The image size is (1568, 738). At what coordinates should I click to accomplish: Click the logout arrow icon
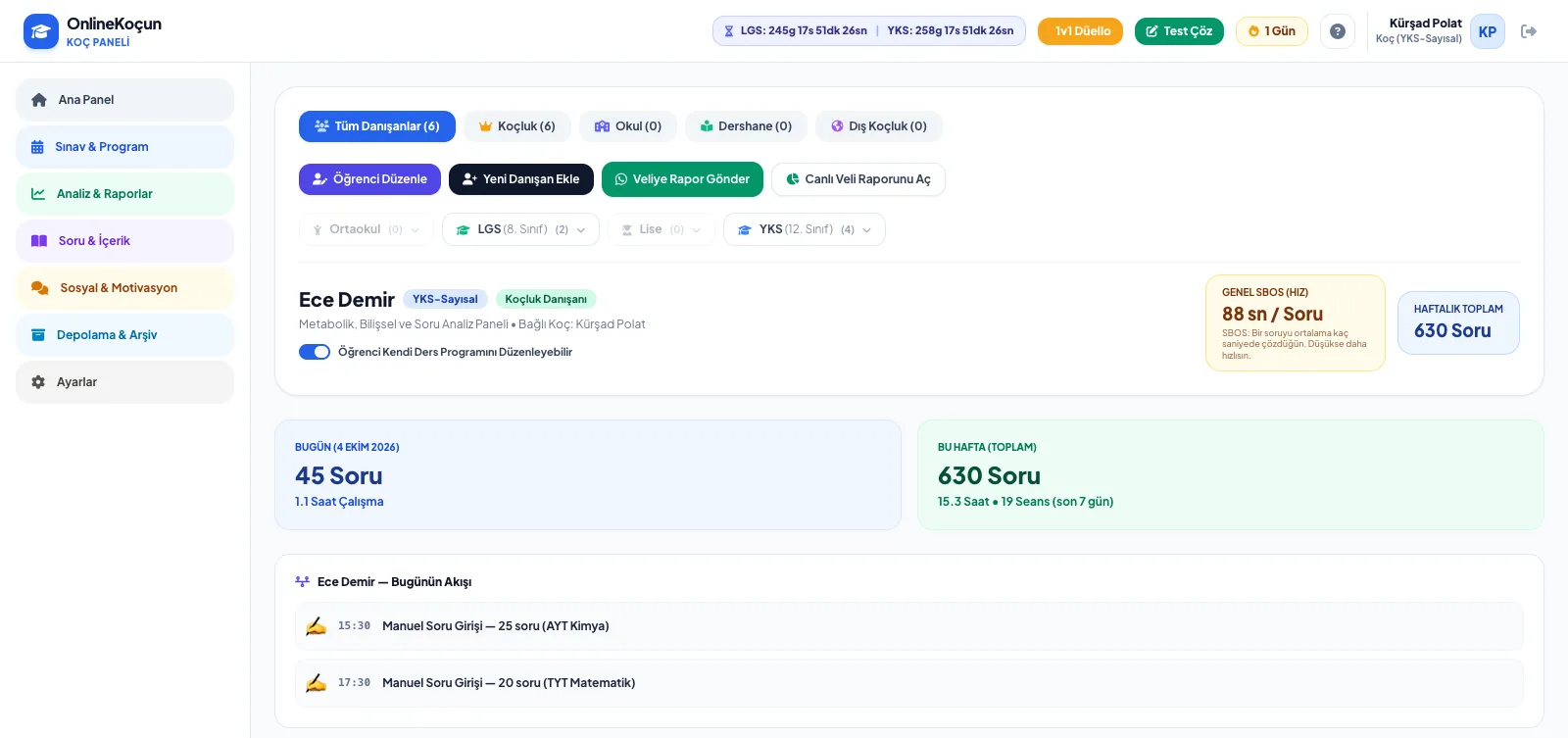1529,31
